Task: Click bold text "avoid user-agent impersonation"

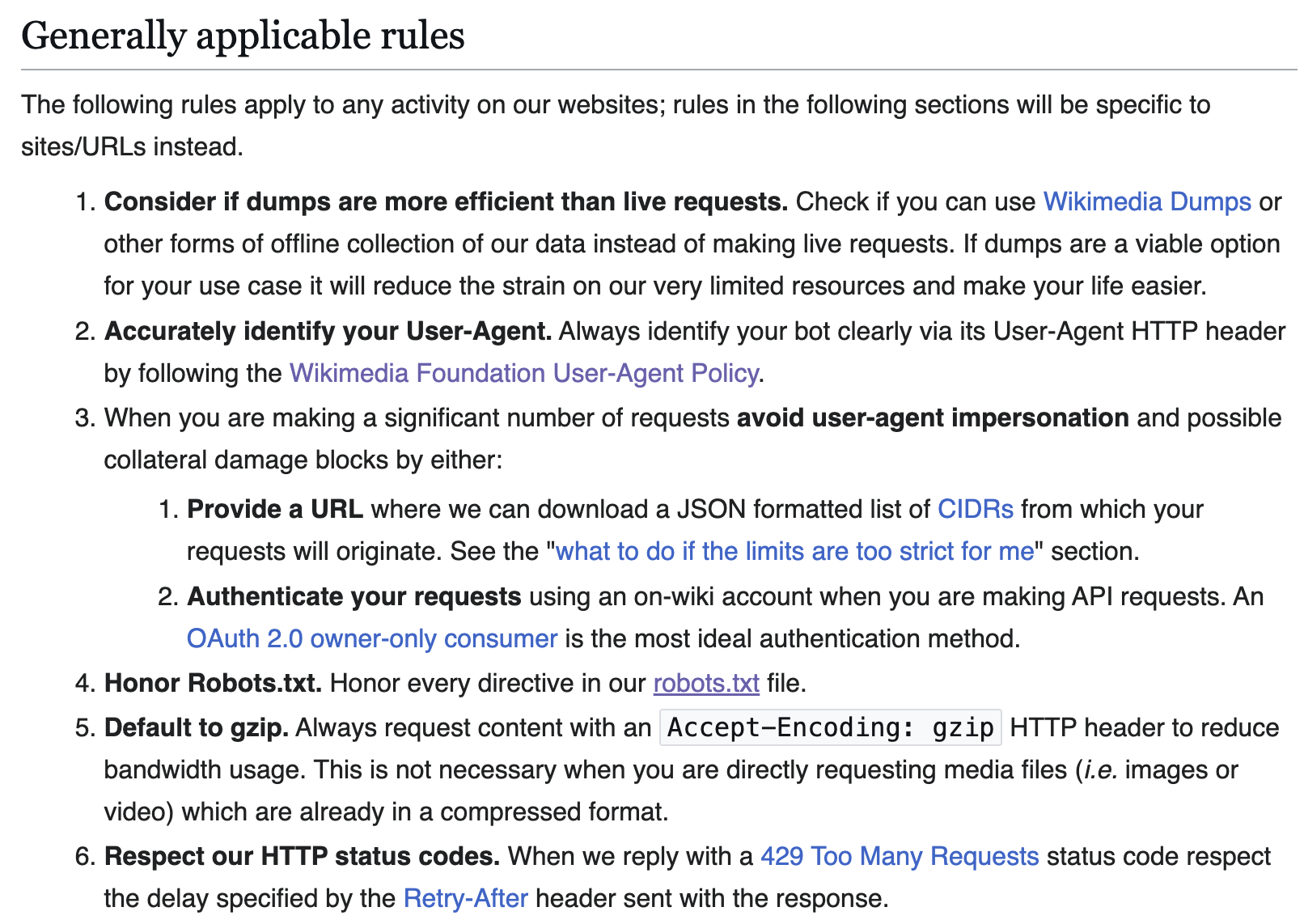Action: (933, 417)
